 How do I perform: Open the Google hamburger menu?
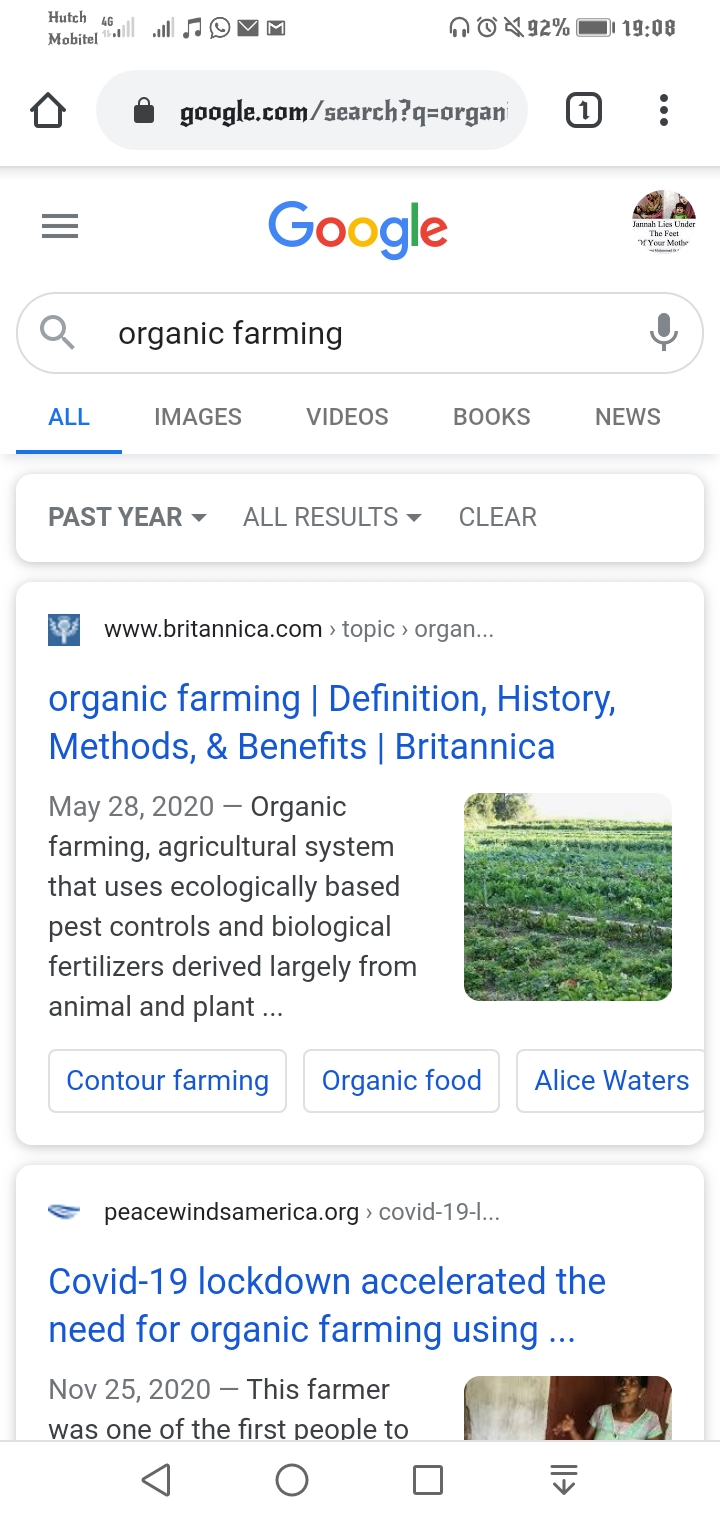pyautogui.click(x=60, y=228)
